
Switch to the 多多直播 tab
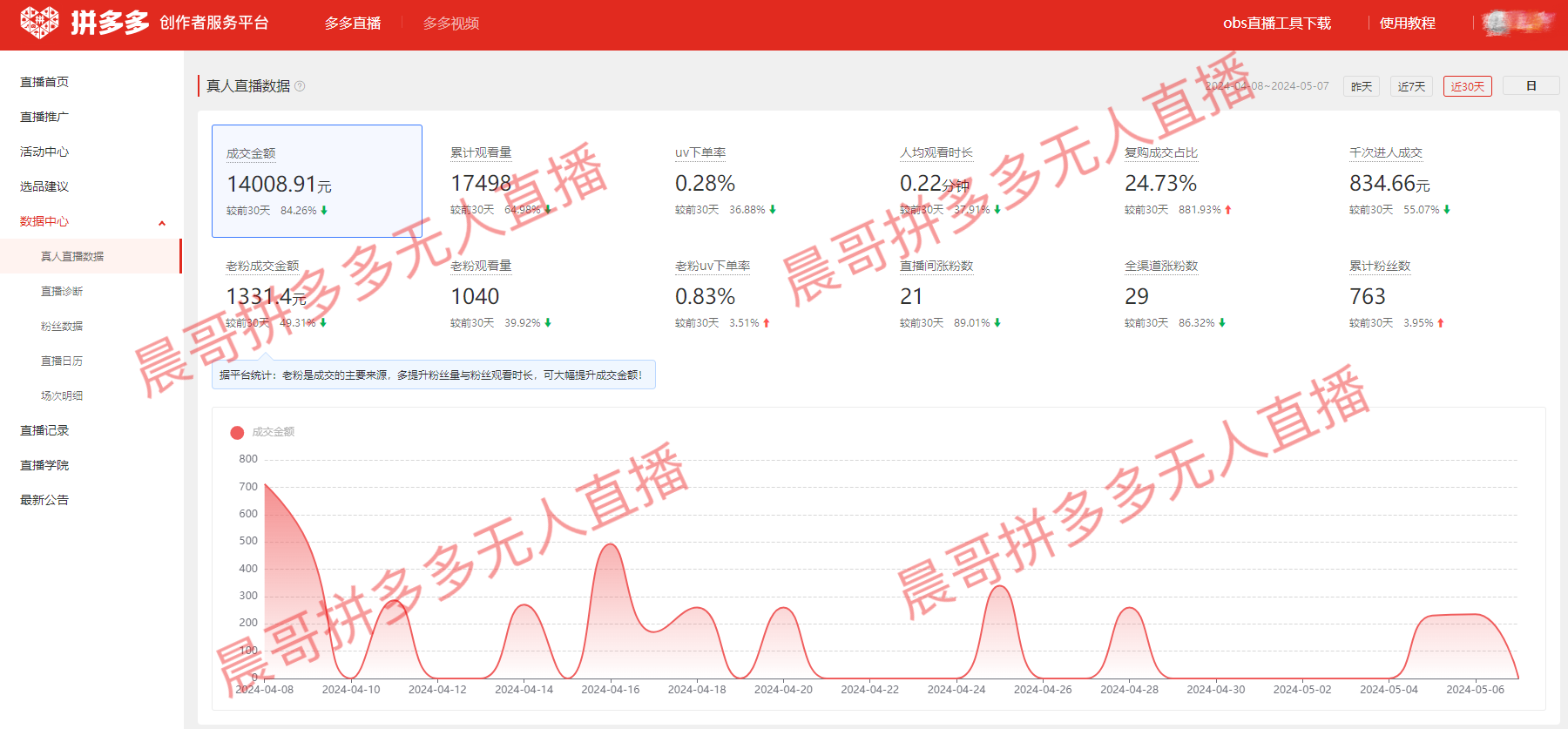353,24
